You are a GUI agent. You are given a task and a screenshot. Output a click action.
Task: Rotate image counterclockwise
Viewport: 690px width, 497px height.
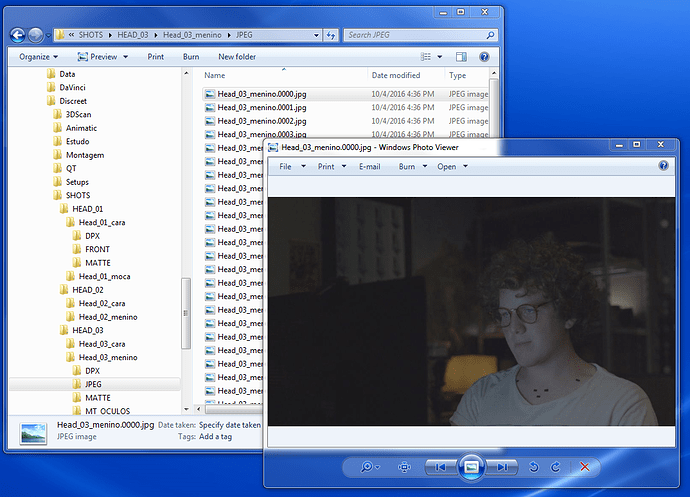pyautogui.click(x=533, y=467)
